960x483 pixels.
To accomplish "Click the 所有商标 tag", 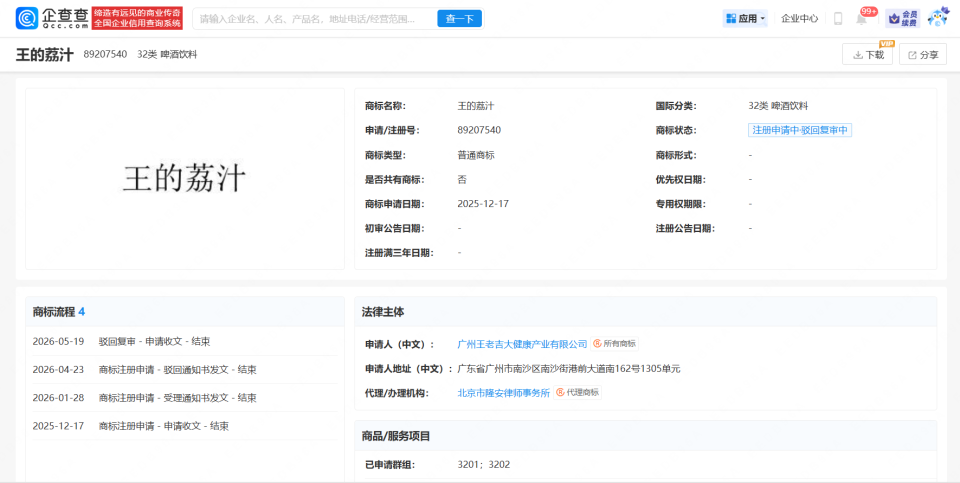I will 615,344.
